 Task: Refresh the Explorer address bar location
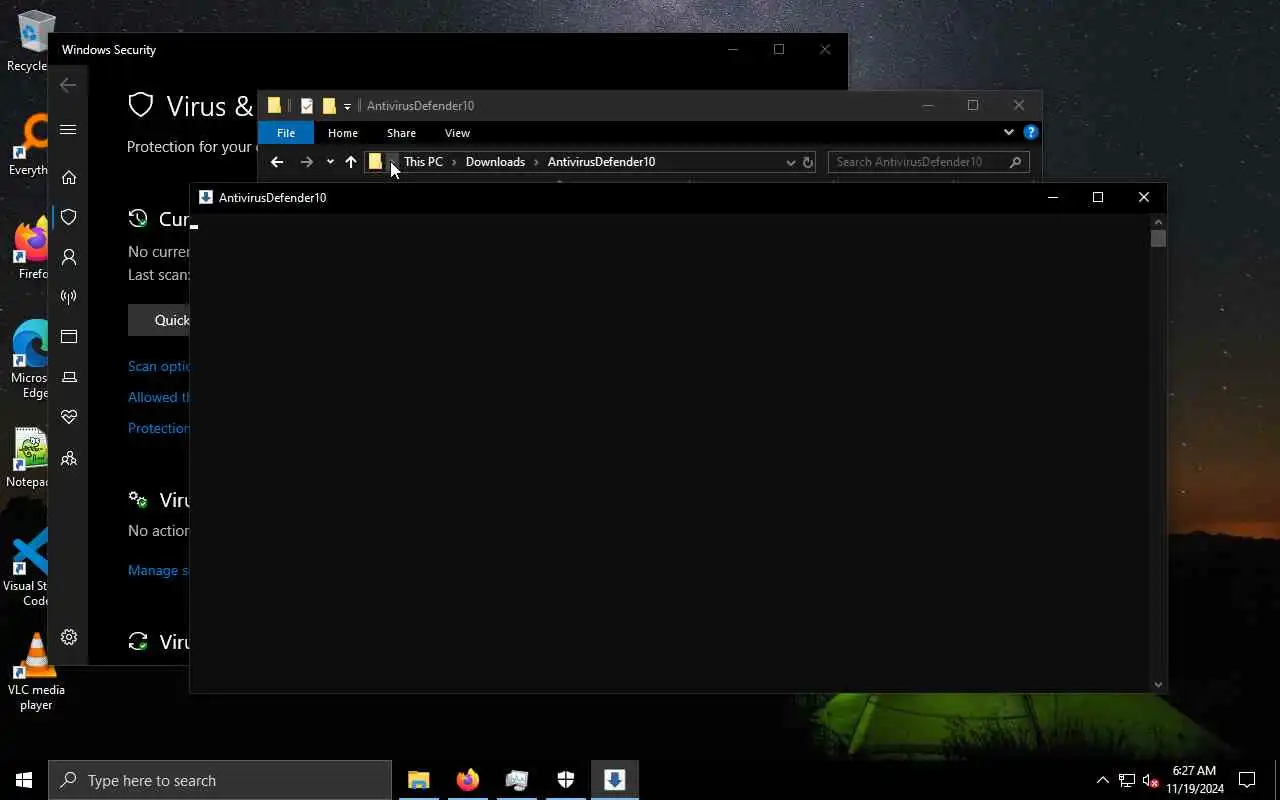pyautogui.click(x=808, y=162)
